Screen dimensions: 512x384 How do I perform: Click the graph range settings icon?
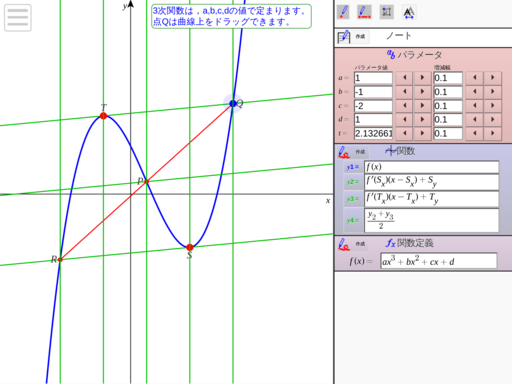pyautogui.click(x=387, y=12)
